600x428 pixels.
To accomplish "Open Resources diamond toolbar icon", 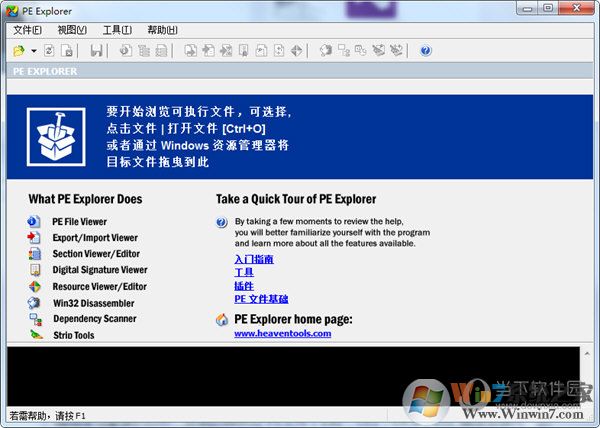I will (x=297, y=50).
